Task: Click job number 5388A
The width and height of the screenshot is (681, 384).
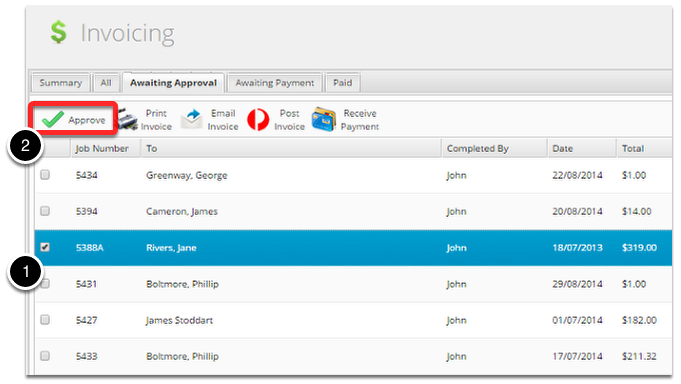Action: click(x=89, y=248)
